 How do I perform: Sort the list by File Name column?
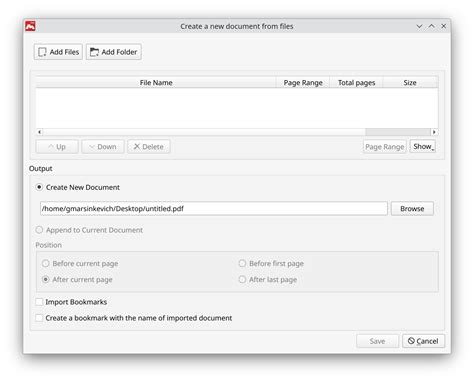click(156, 82)
